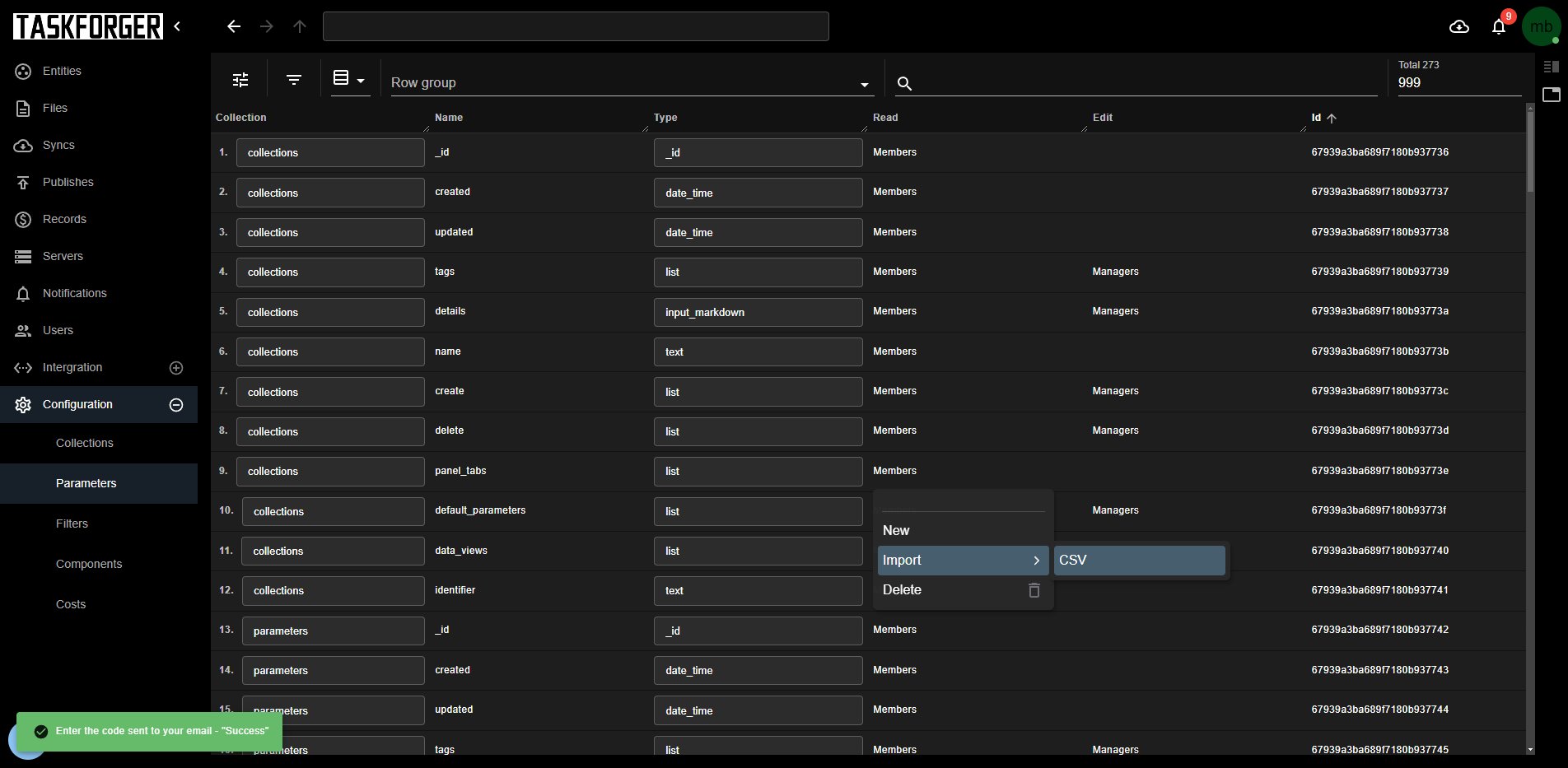Open Users in sidebar
This screenshot has width=1568, height=768.
(99, 330)
